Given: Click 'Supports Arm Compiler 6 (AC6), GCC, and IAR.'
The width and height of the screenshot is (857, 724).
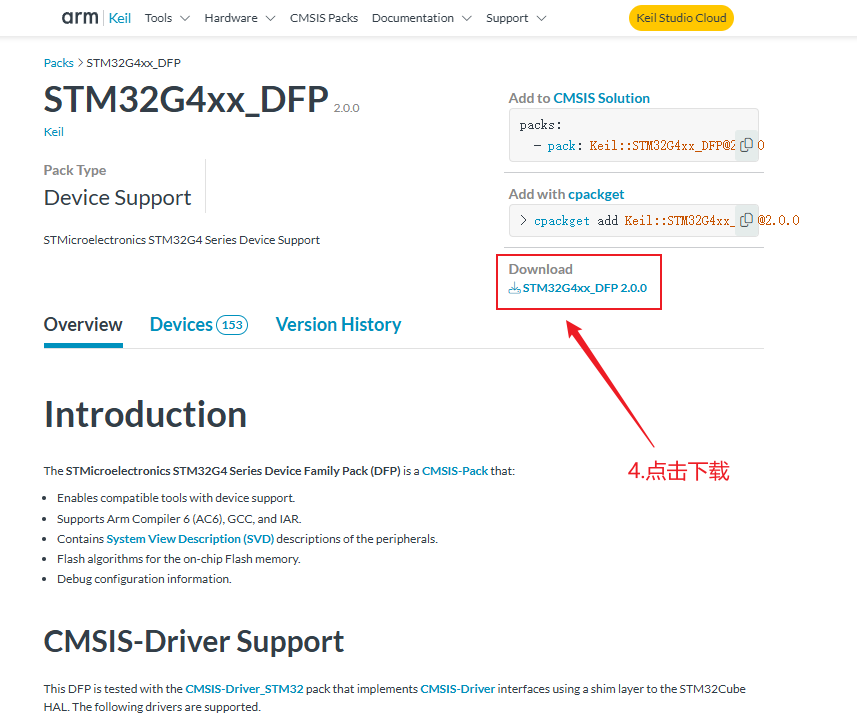Looking at the screenshot, I should click(x=179, y=519).
